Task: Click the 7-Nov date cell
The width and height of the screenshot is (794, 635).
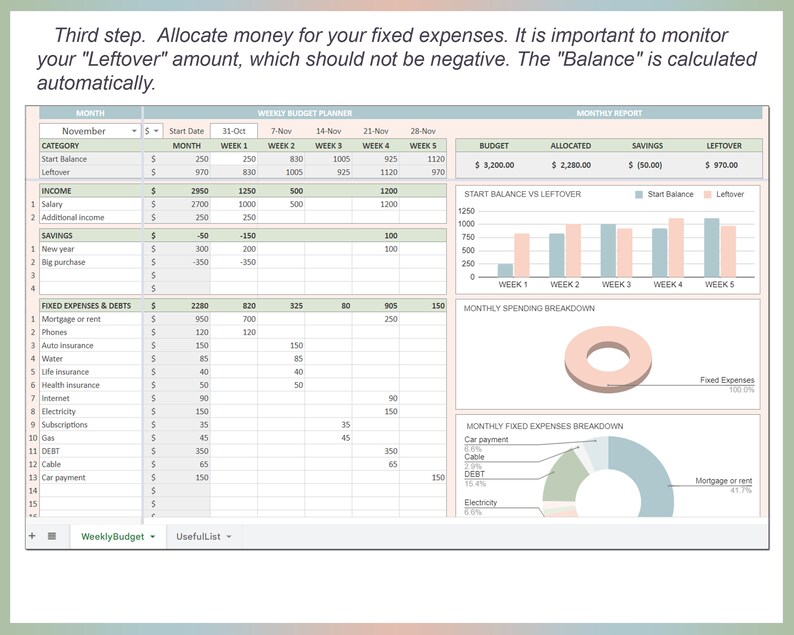Action: pyautogui.click(x=281, y=131)
